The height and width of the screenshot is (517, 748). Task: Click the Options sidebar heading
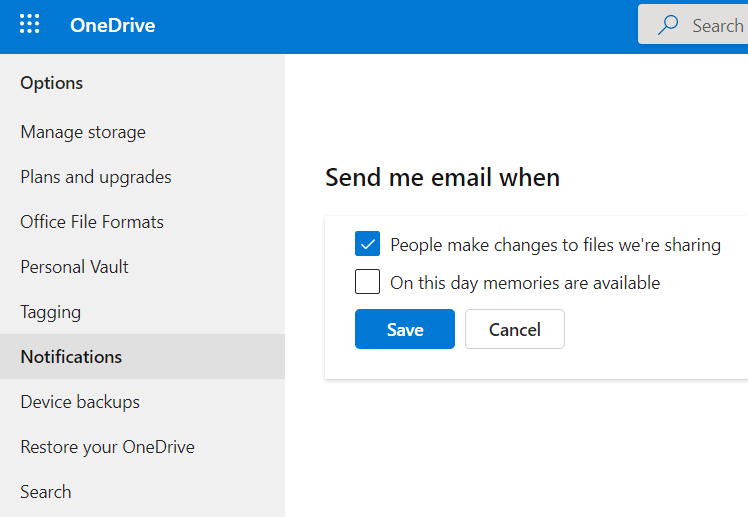click(52, 83)
